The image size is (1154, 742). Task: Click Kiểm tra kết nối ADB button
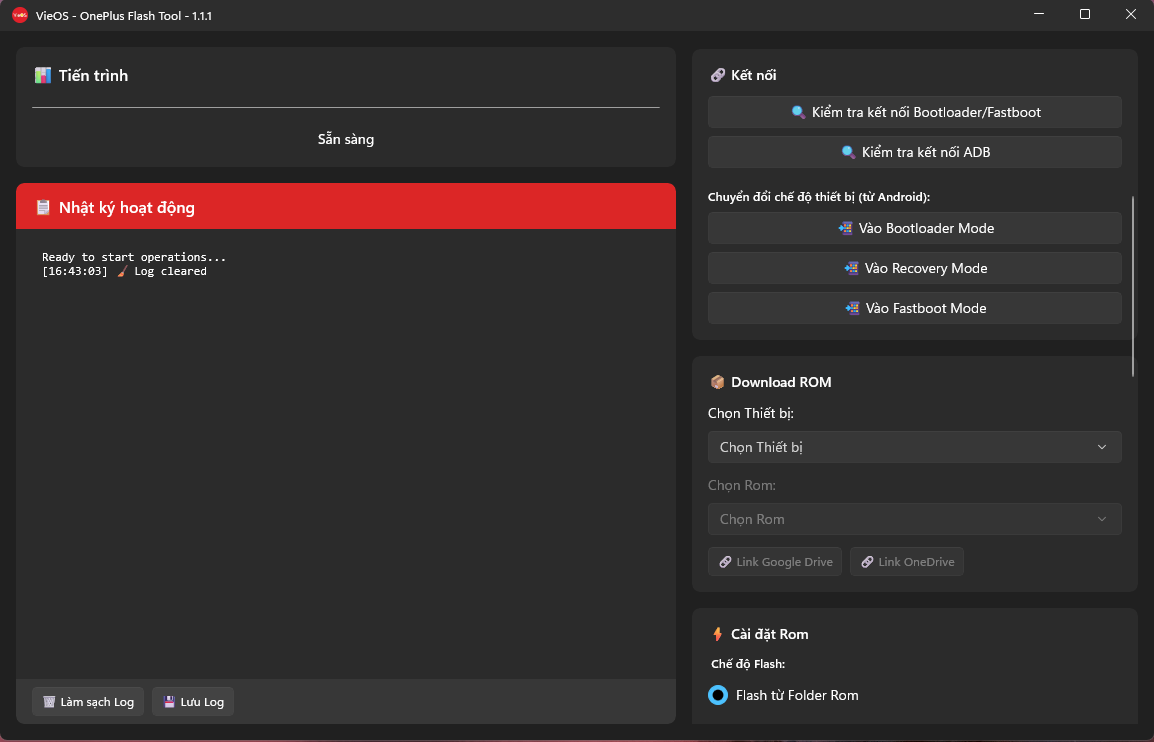tap(915, 152)
